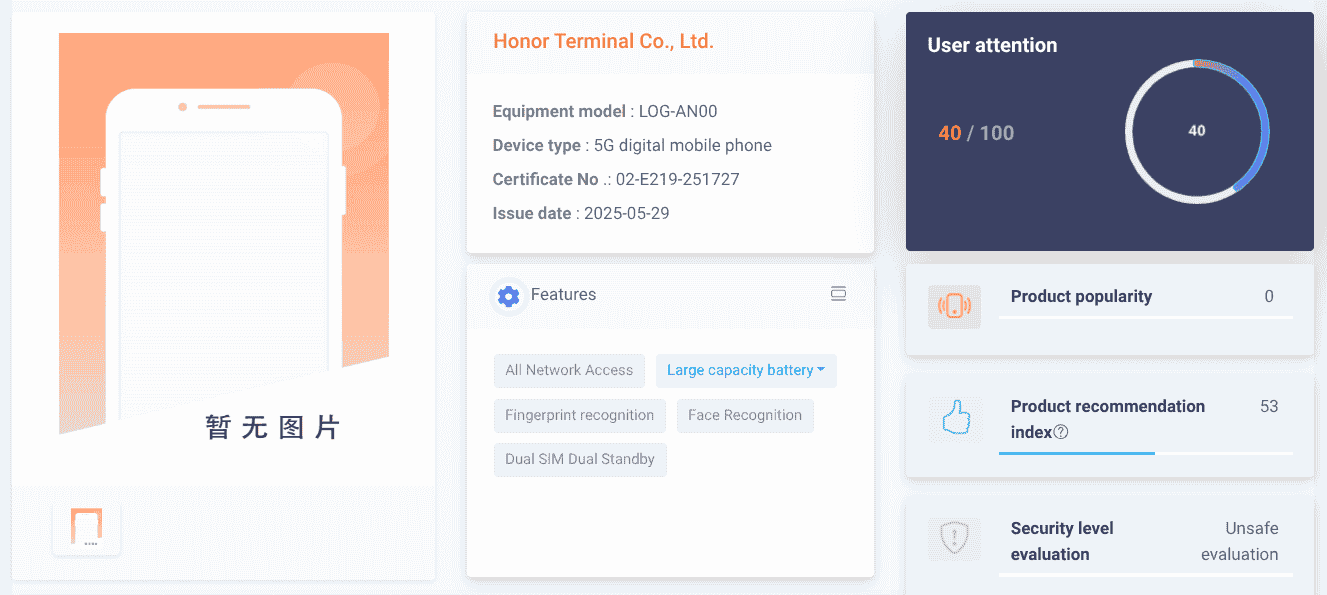Image resolution: width=1327 pixels, height=595 pixels.
Task: Click the Product popularity label
Action: (1081, 297)
